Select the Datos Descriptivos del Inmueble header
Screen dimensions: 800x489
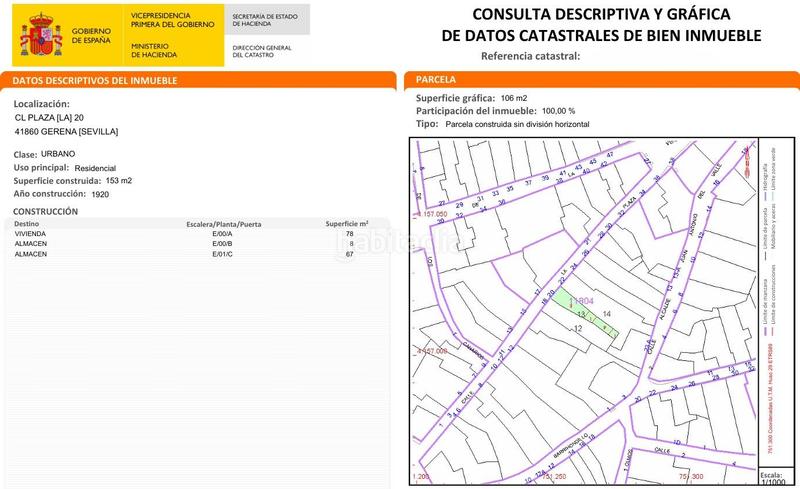pos(96,79)
